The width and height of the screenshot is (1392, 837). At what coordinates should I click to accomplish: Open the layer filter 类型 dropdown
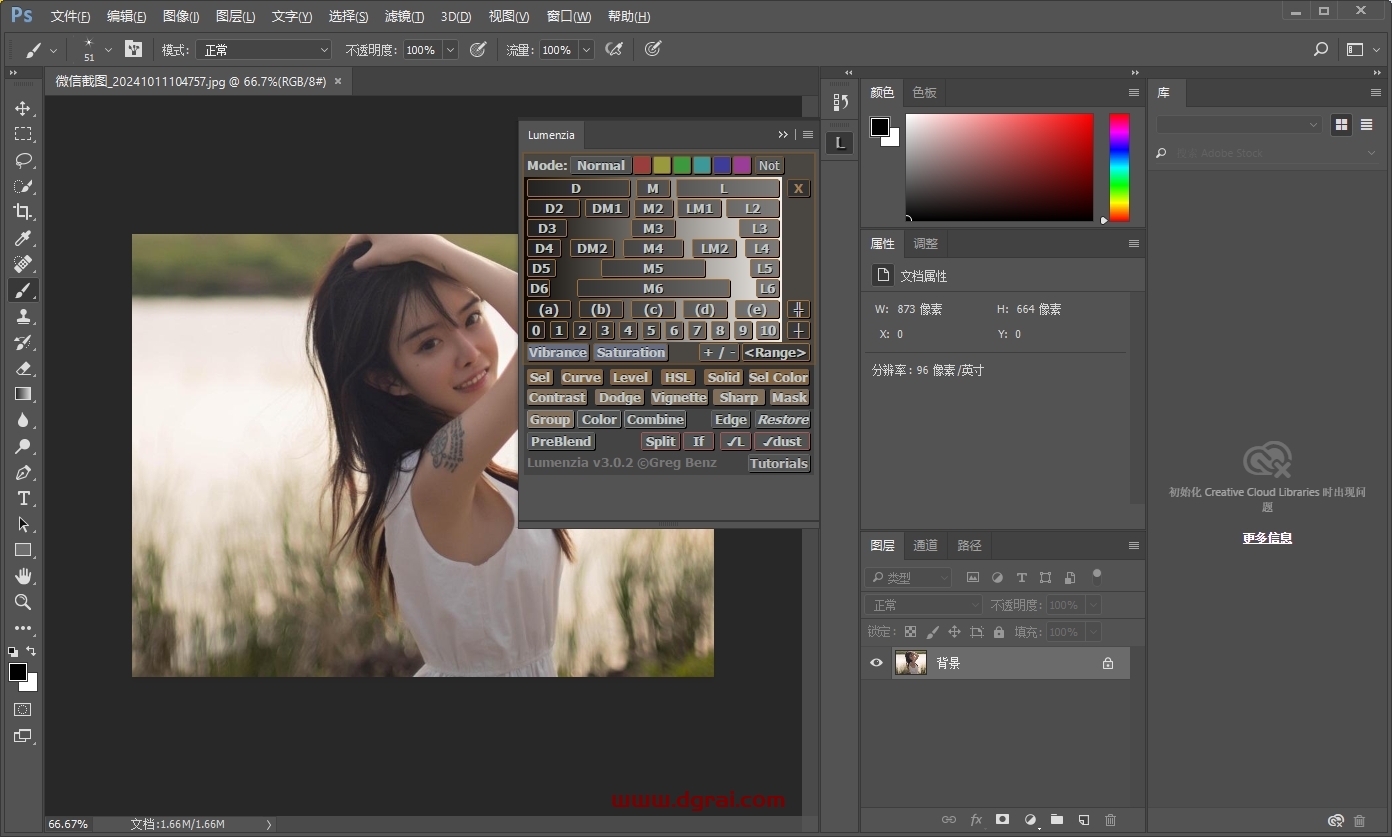tap(909, 577)
